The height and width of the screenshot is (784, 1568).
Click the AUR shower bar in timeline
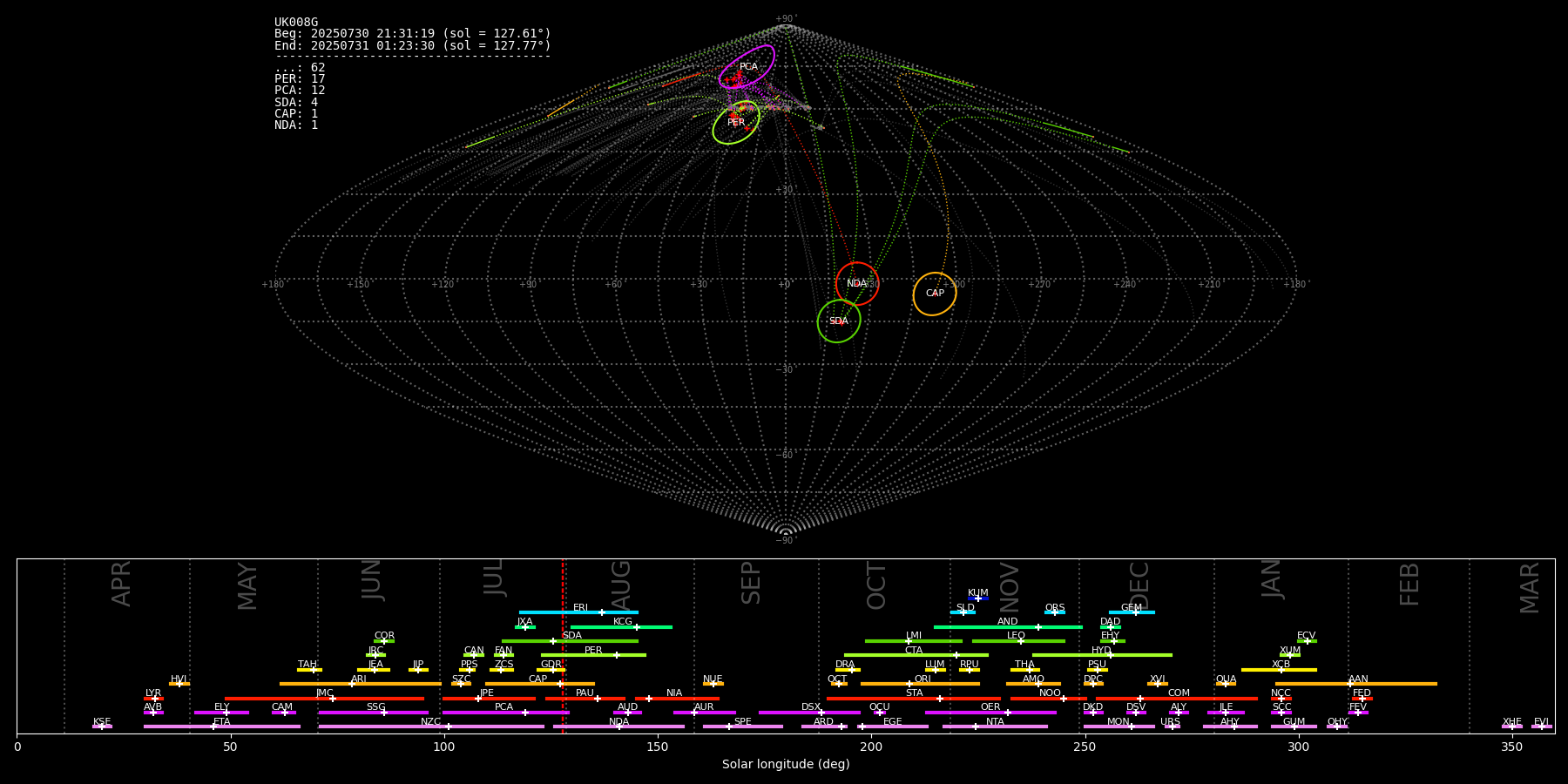pos(704,713)
